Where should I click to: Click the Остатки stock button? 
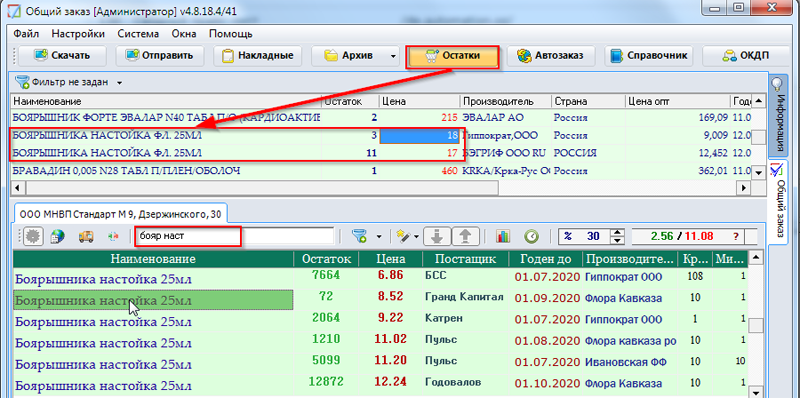pyautogui.click(x=452, y=57)
